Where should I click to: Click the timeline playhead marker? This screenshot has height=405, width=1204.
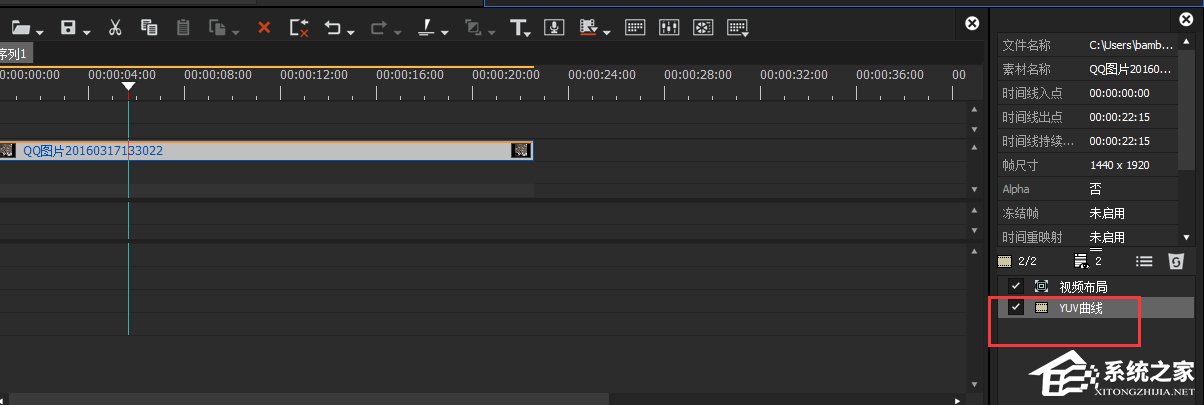click(x=128, y=88)
